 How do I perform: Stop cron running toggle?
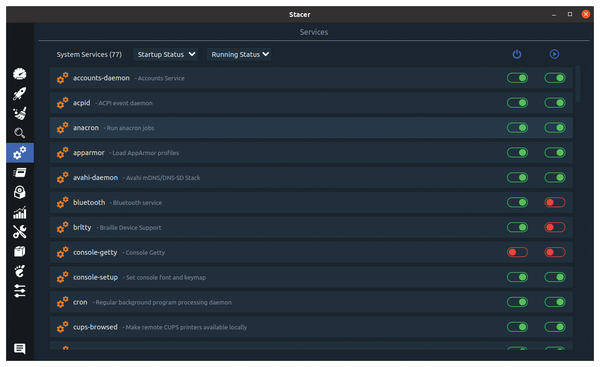pyautogui.click(x=555, y=302)
